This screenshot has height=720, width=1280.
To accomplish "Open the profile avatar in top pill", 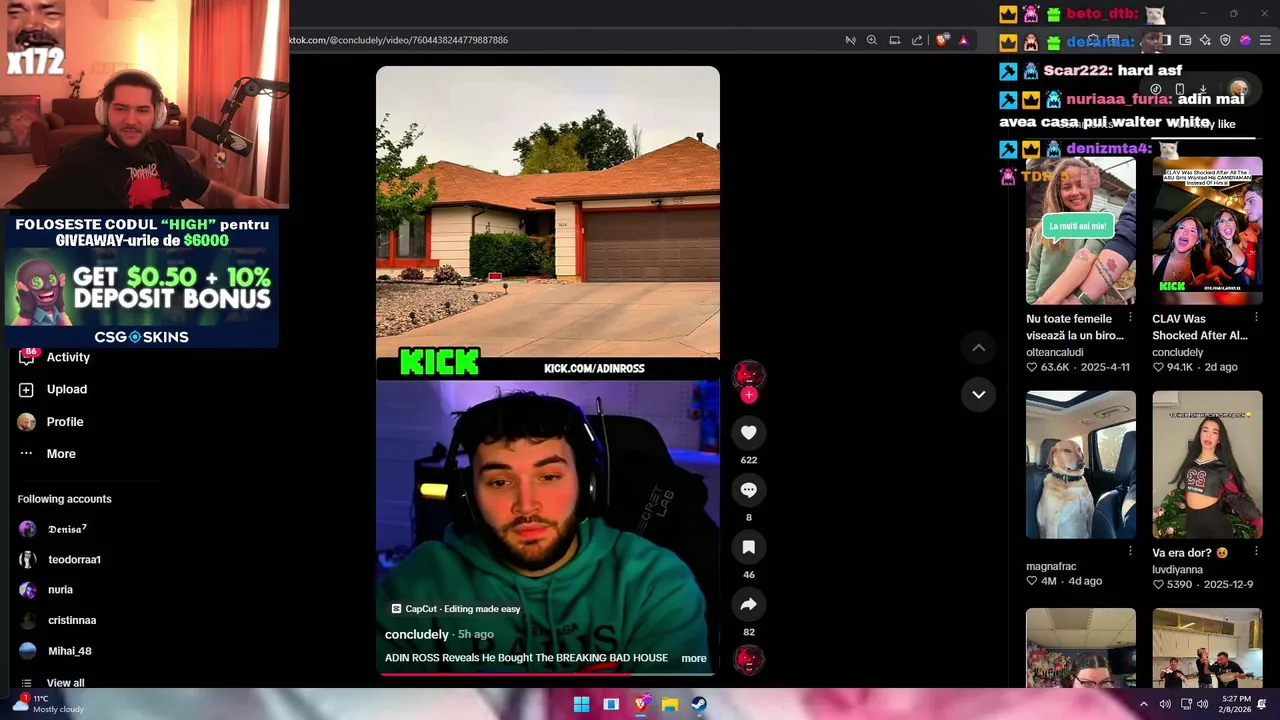I will pyautogui.click(x=1239, y=89).
